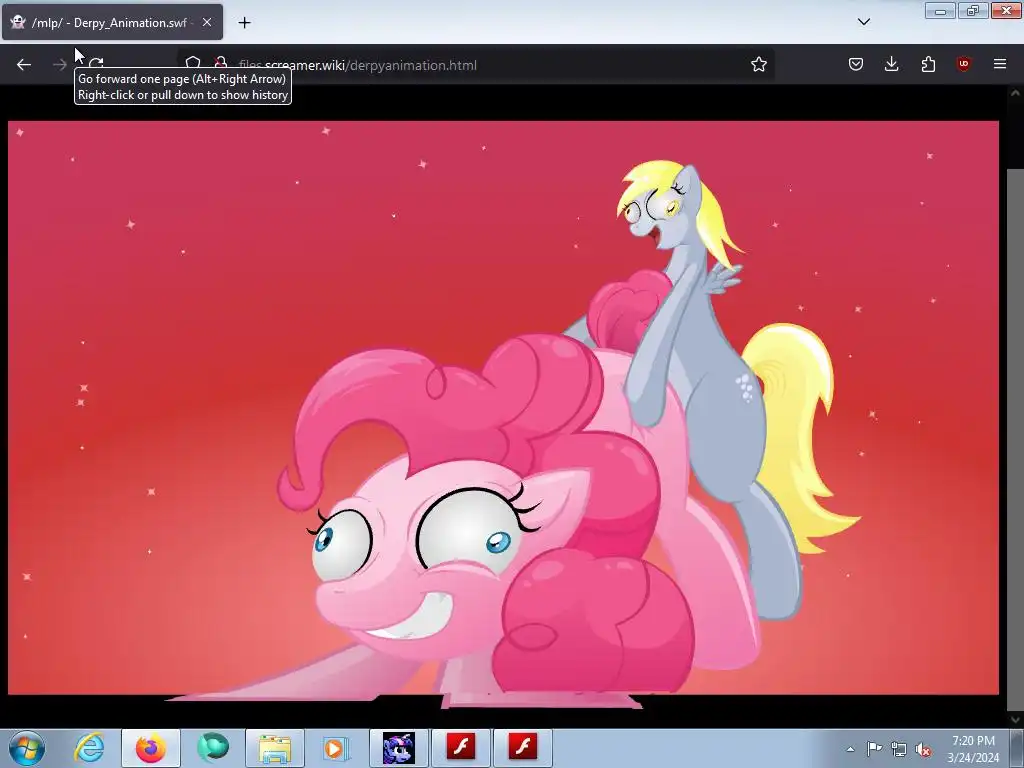Open the green globe browser taskbar icon
The width and height of the screenshot is (1024, 768).
[213, 748]
